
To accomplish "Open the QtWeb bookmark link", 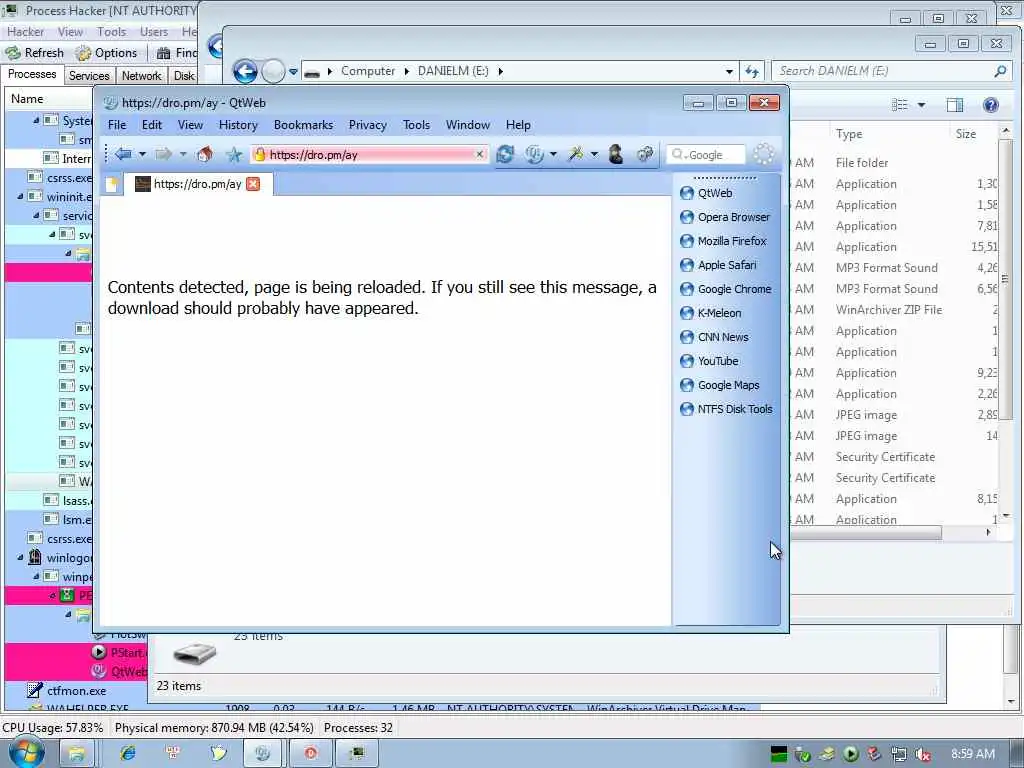I will tap(714, 193).
